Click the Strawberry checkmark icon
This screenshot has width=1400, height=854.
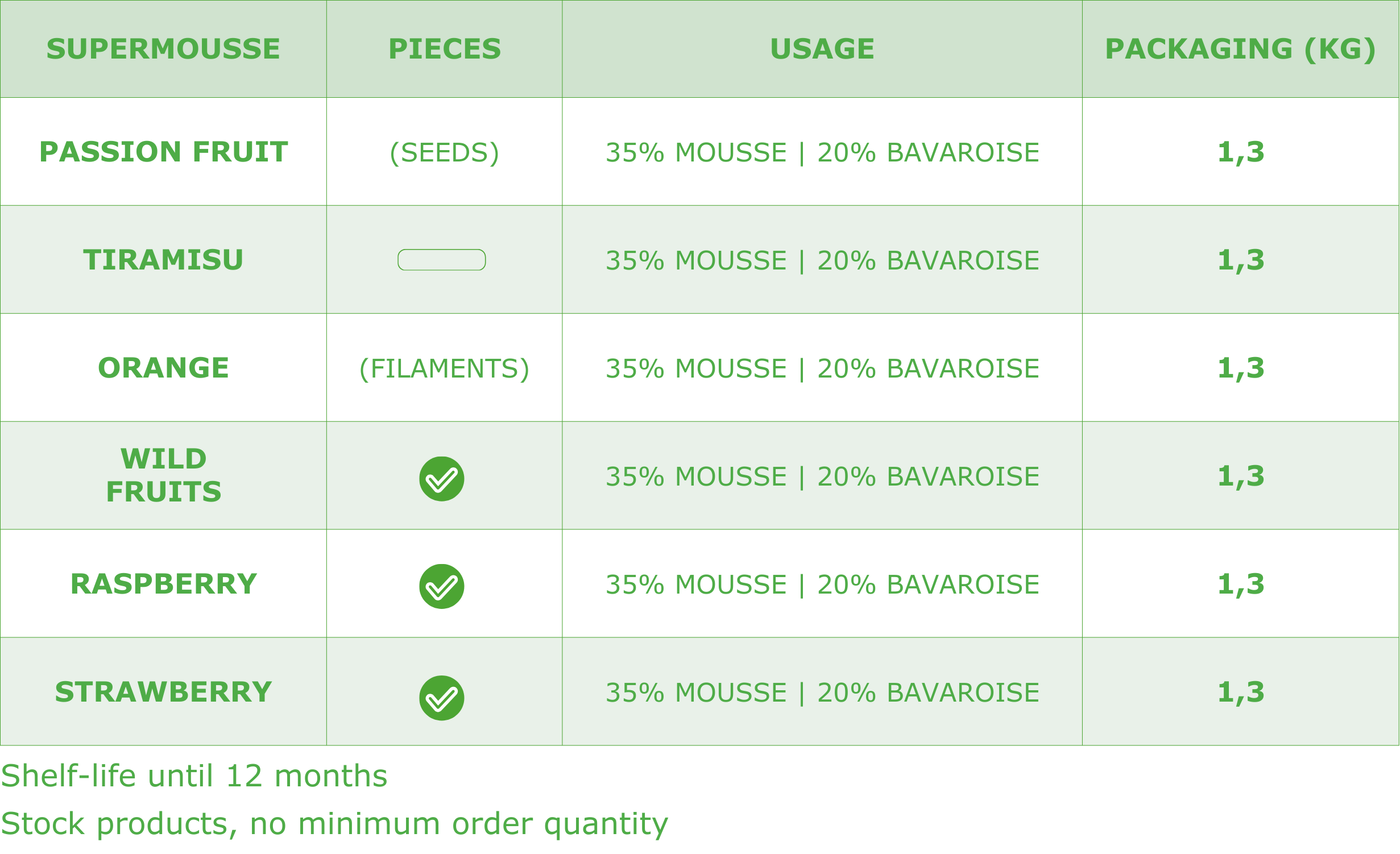[x=441, y=698]
